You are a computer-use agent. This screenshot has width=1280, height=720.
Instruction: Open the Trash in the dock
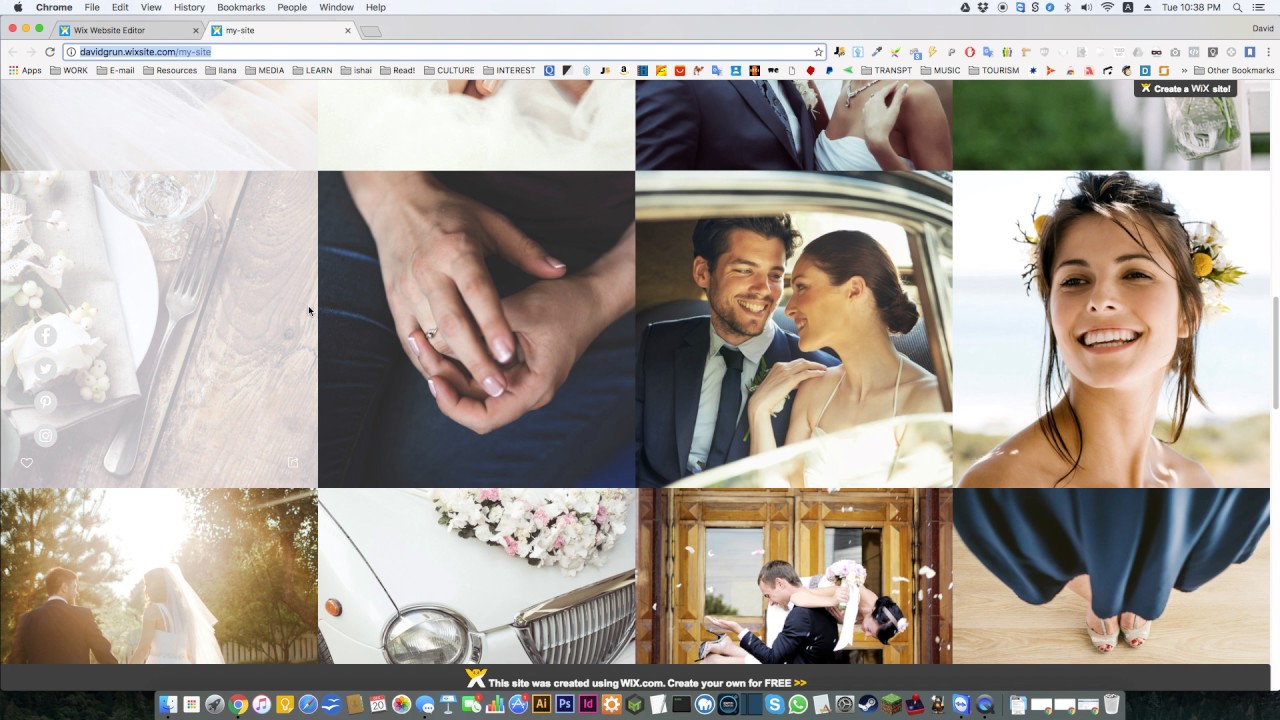[x=1111, y=705]
